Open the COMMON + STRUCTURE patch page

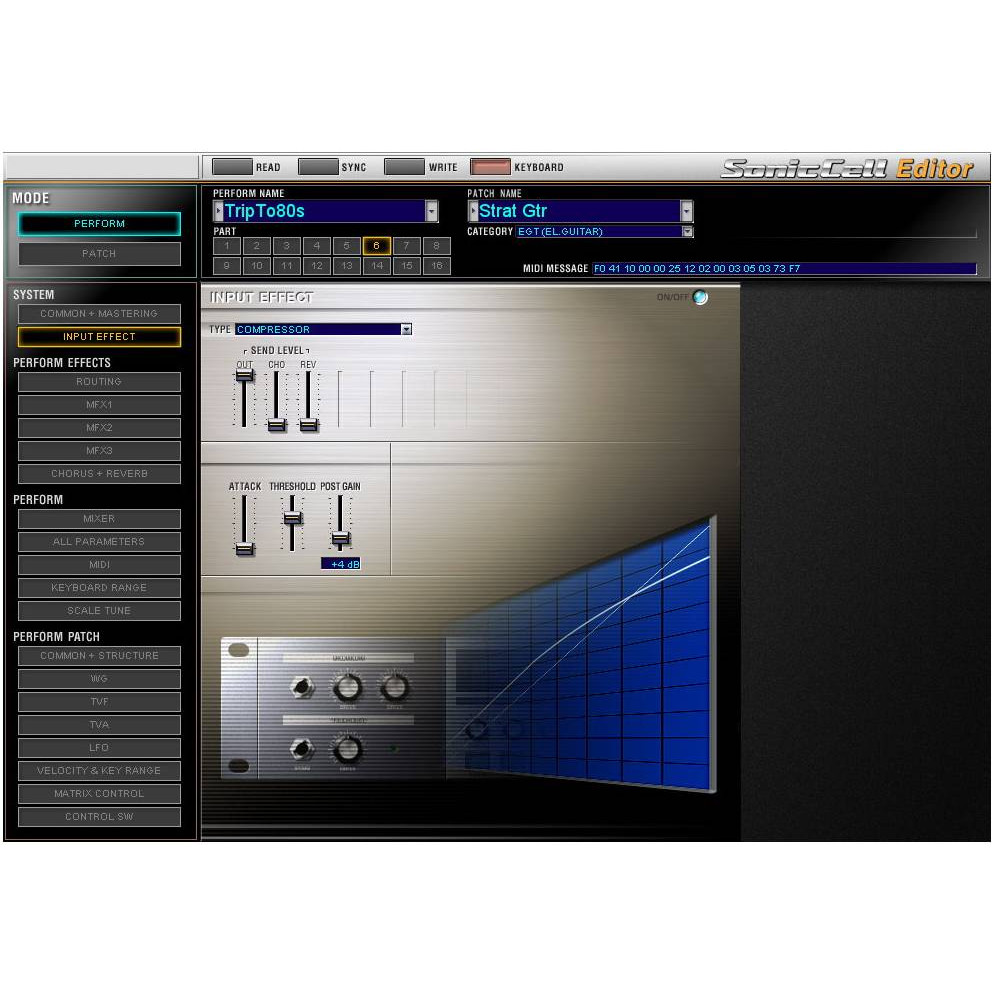(x=100, y=655)
